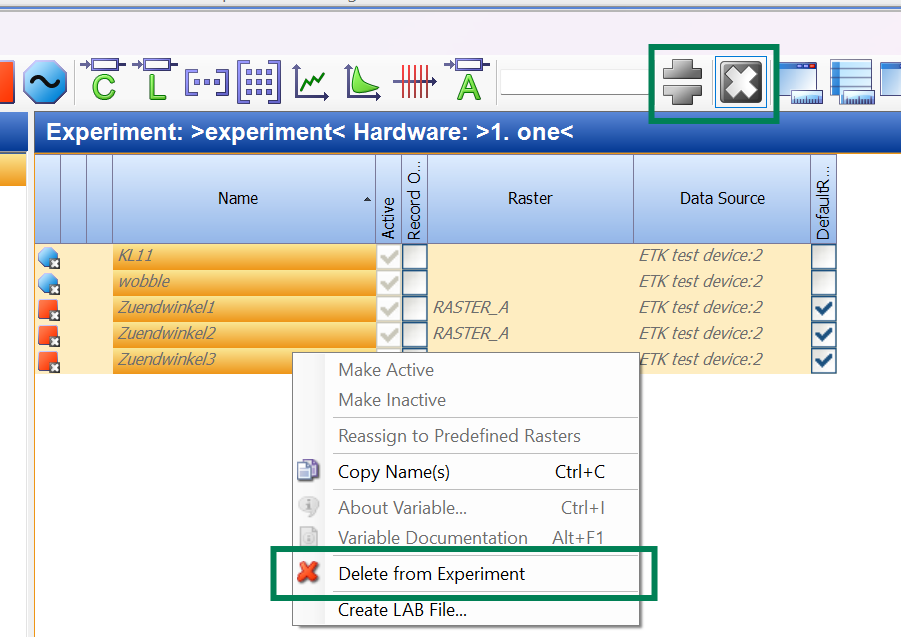Click the Data Source column header
The image size is (901, 637).
point(722,198)
